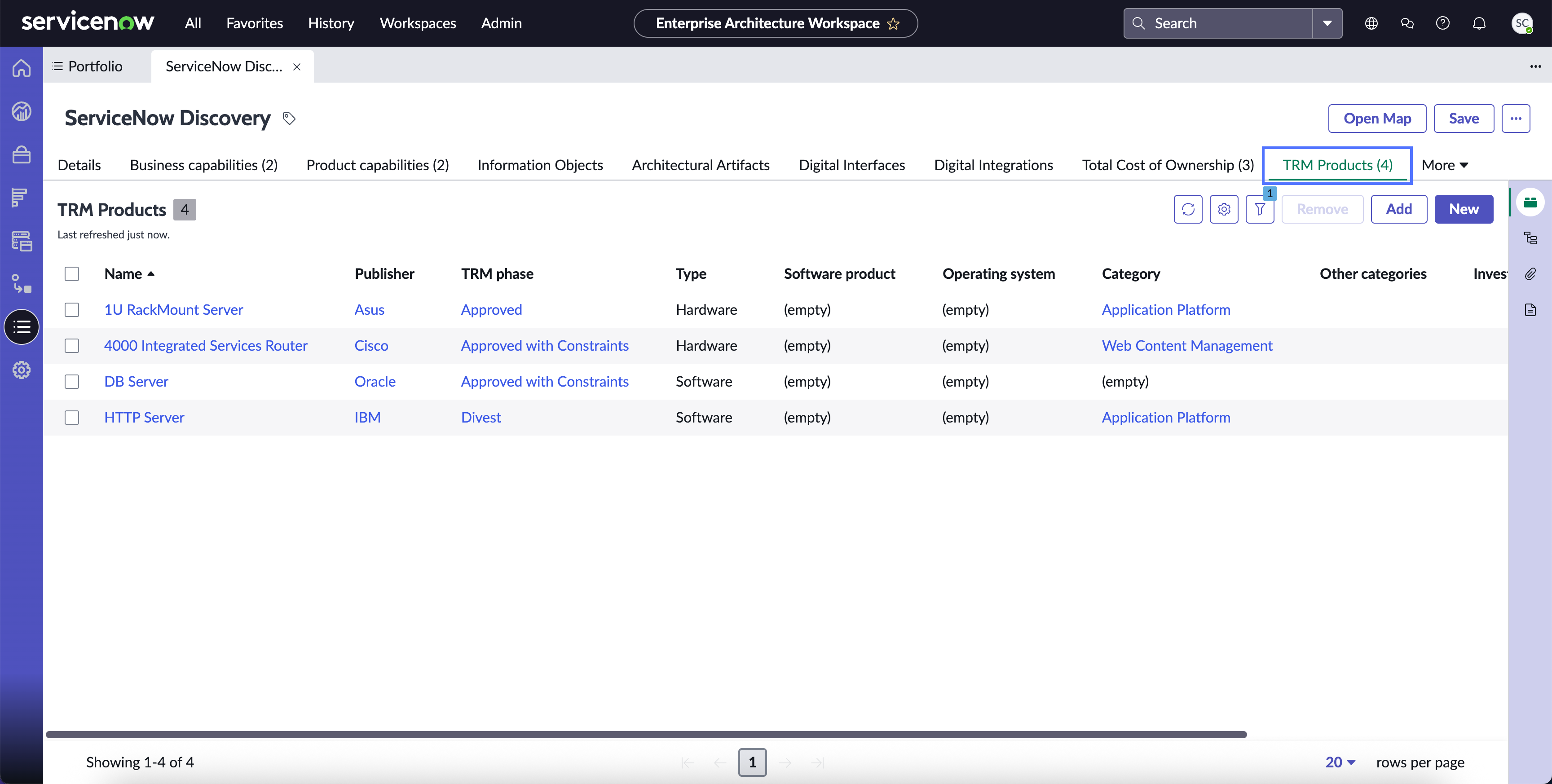Open the record more actions ellipsis button
The height and width of the screenshot is (784, 1552).
[x=1516, y=118]
